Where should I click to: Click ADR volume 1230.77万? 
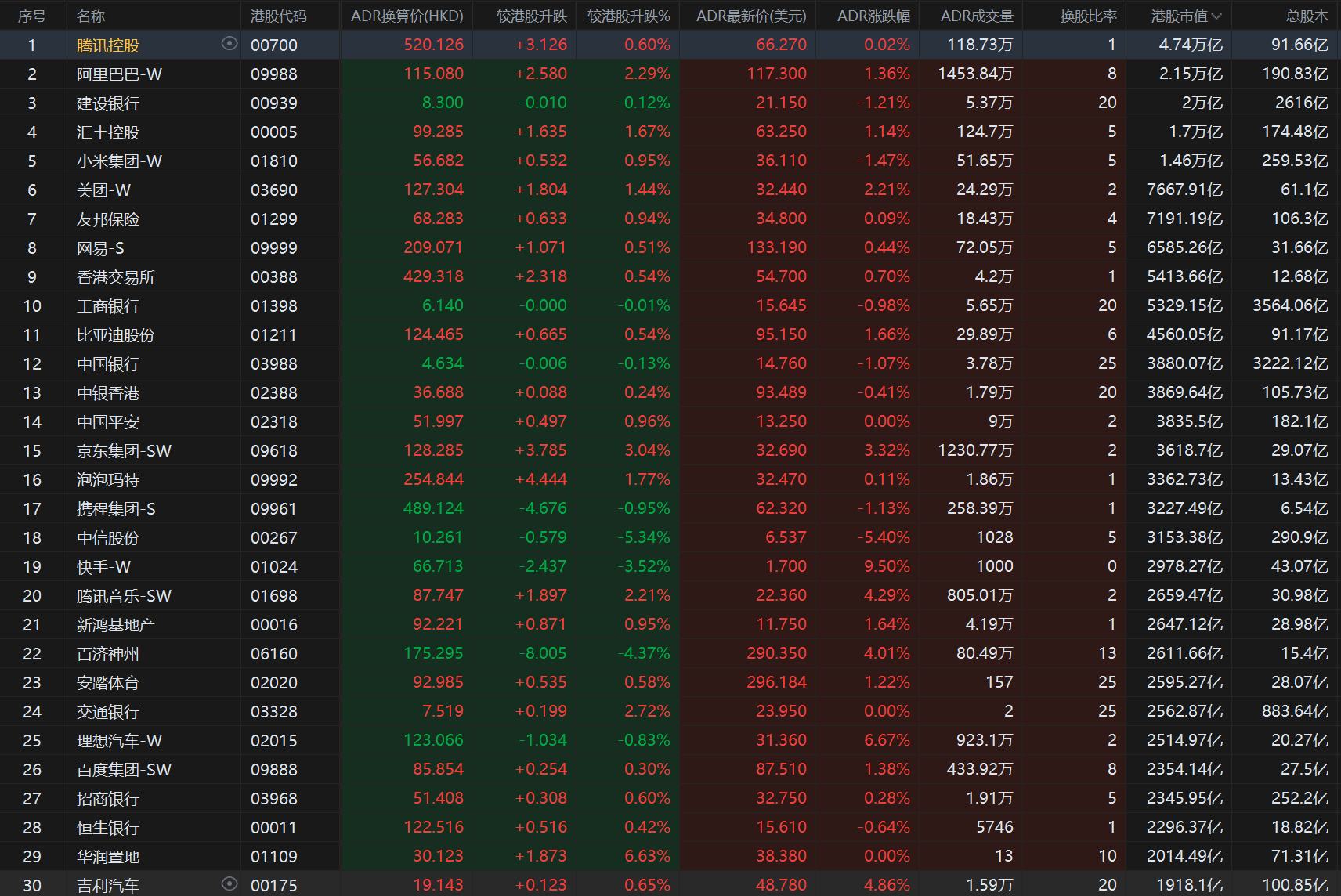(975, 450)
